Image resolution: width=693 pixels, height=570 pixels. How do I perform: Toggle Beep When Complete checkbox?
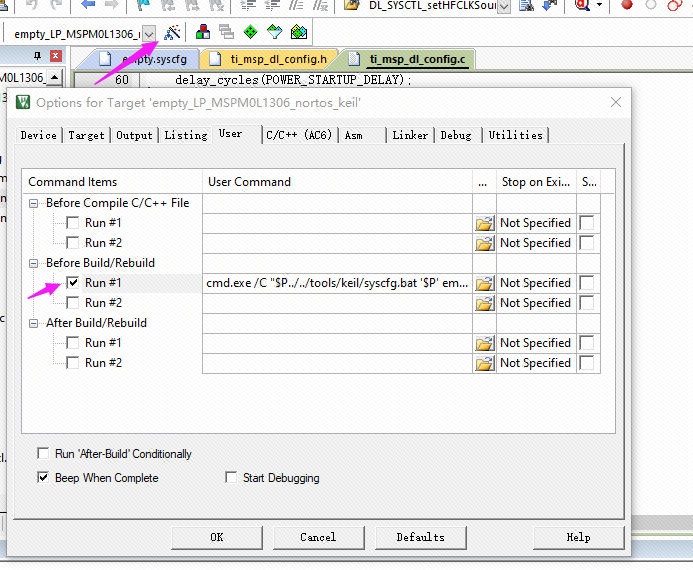(x=43, y=478)
